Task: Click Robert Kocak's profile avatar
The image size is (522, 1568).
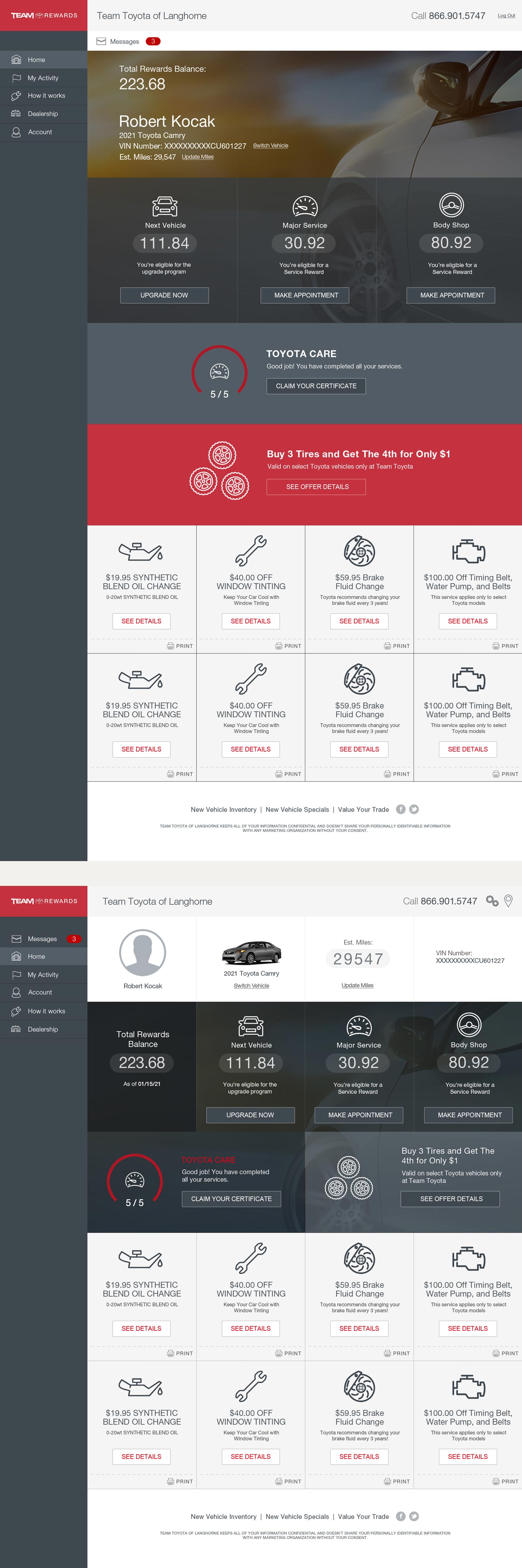Action: [x=142, y=953]
